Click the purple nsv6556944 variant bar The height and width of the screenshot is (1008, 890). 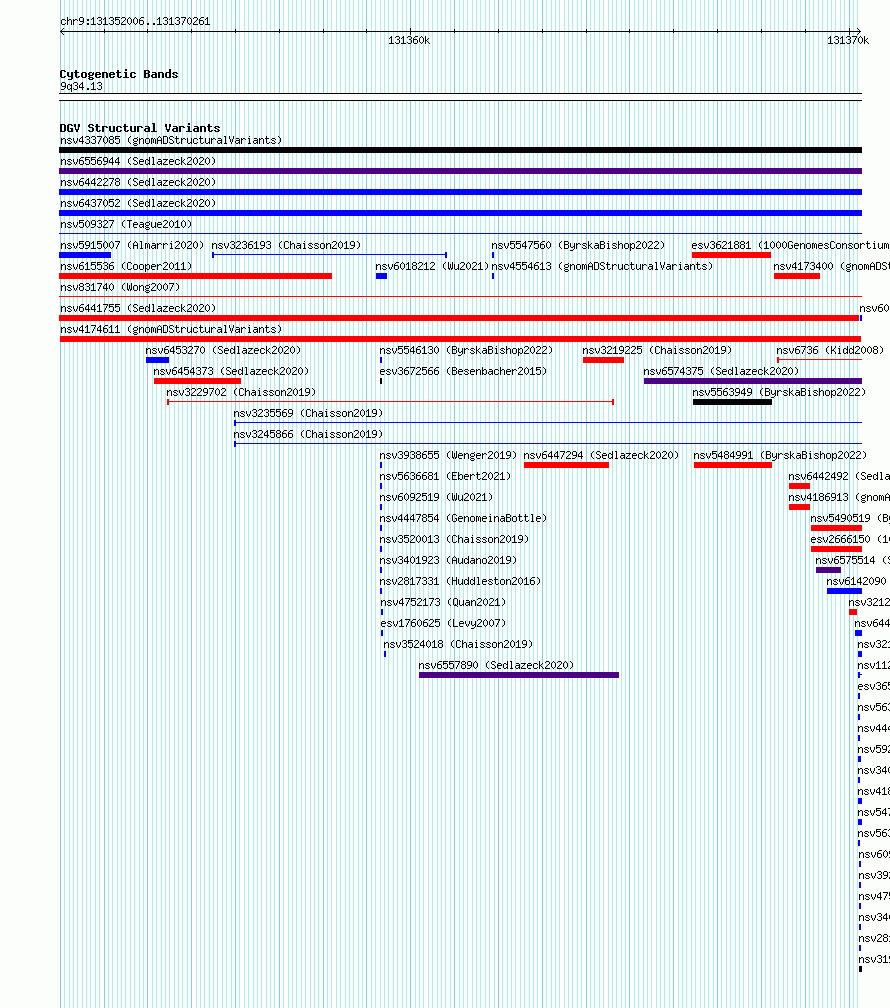(x=460, y=171)
